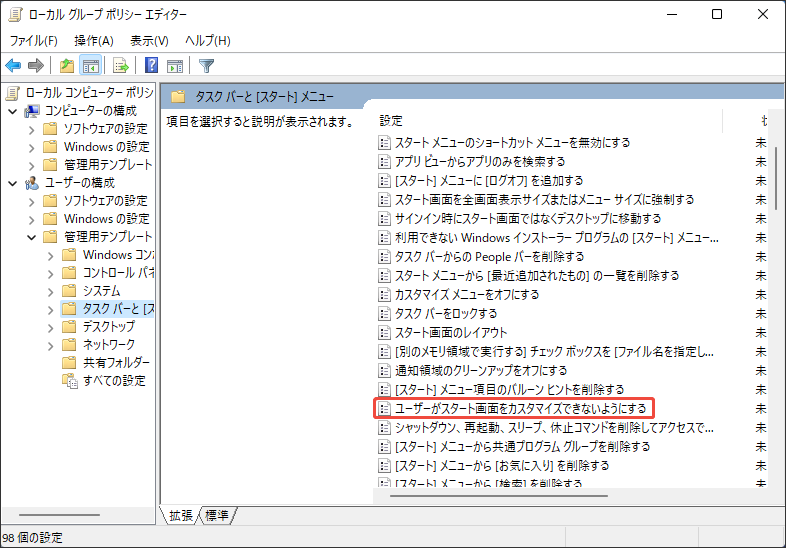Image resolution: width=786 pixels, height=548 pixels.
Task: Click the tree pane horizontal scrollbar
Action: [x=59, y=514]
